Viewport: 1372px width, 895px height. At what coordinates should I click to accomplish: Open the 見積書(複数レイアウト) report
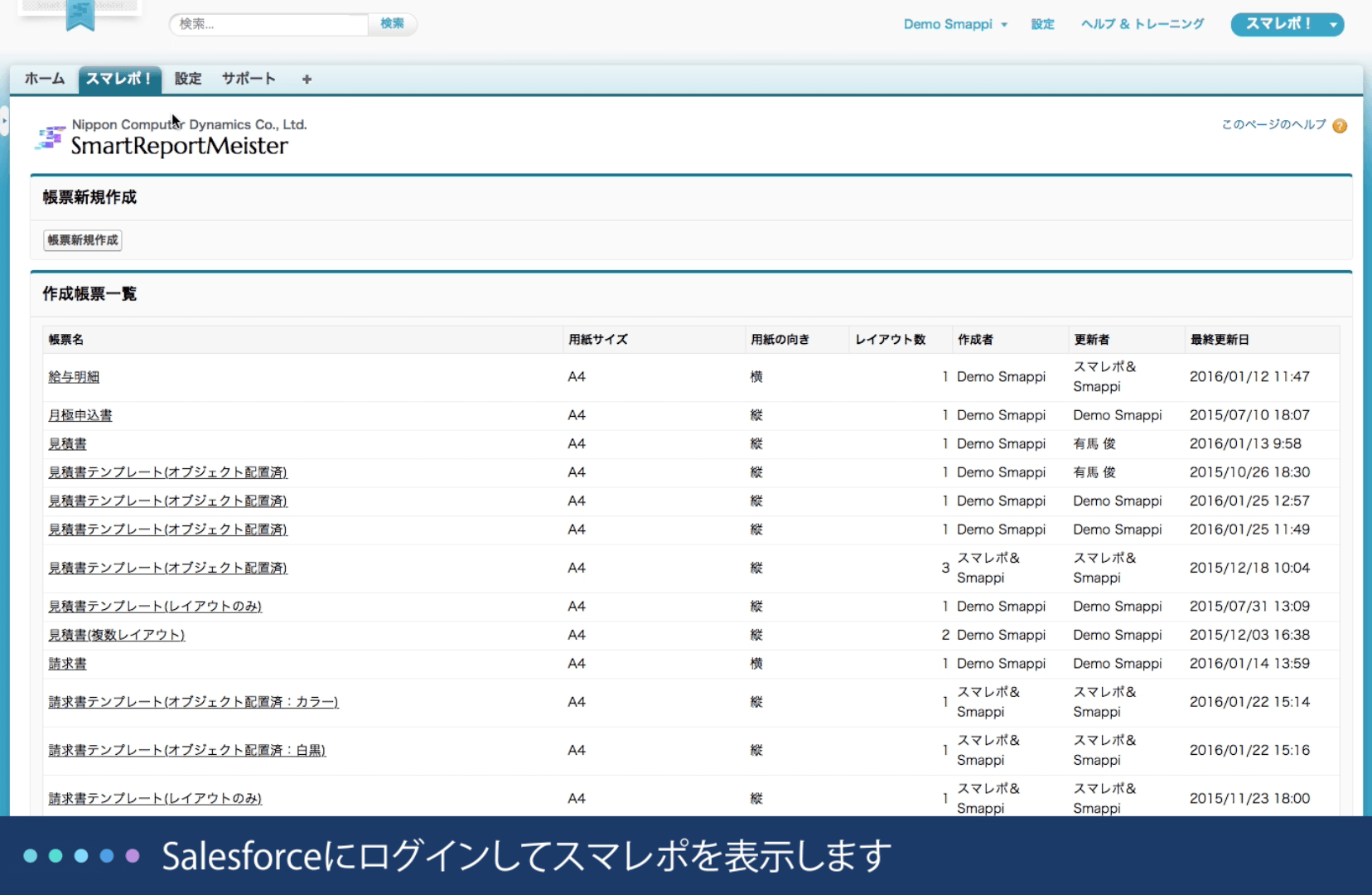[116, 635]
